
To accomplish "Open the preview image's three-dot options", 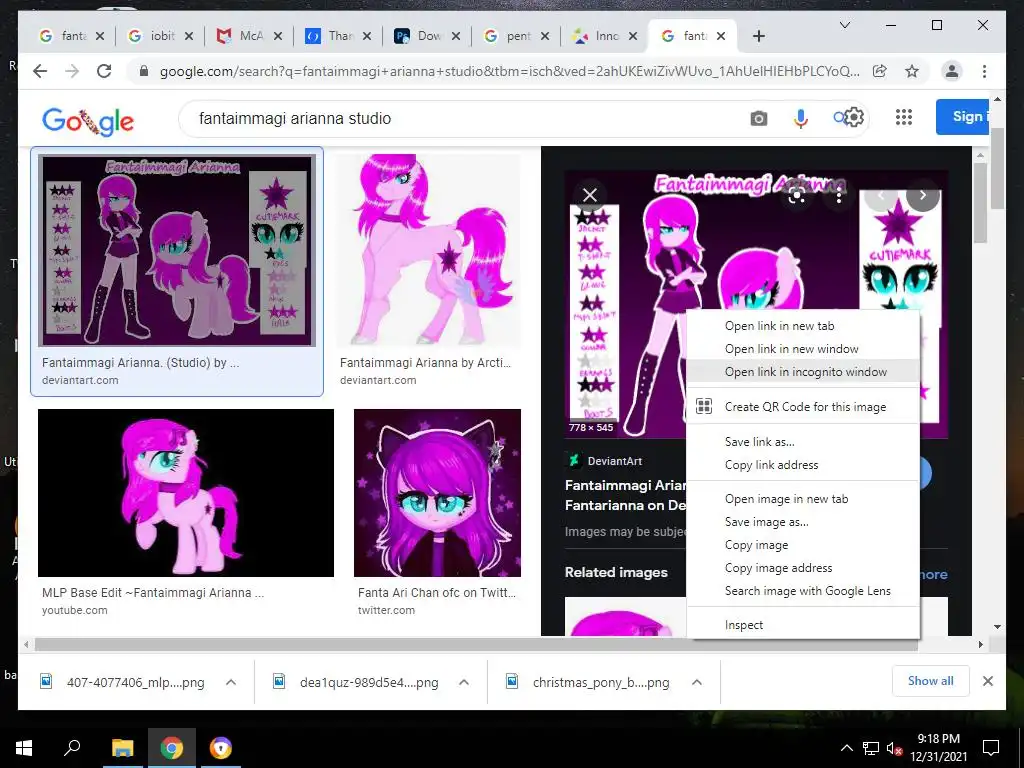I will pyautogui.click(x=839, y=195).
